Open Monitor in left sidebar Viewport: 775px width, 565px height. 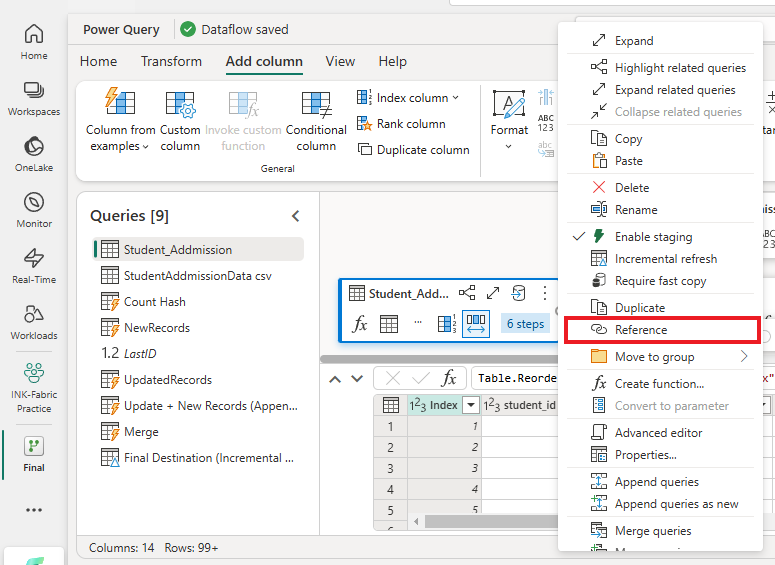(x=34, y=210)
